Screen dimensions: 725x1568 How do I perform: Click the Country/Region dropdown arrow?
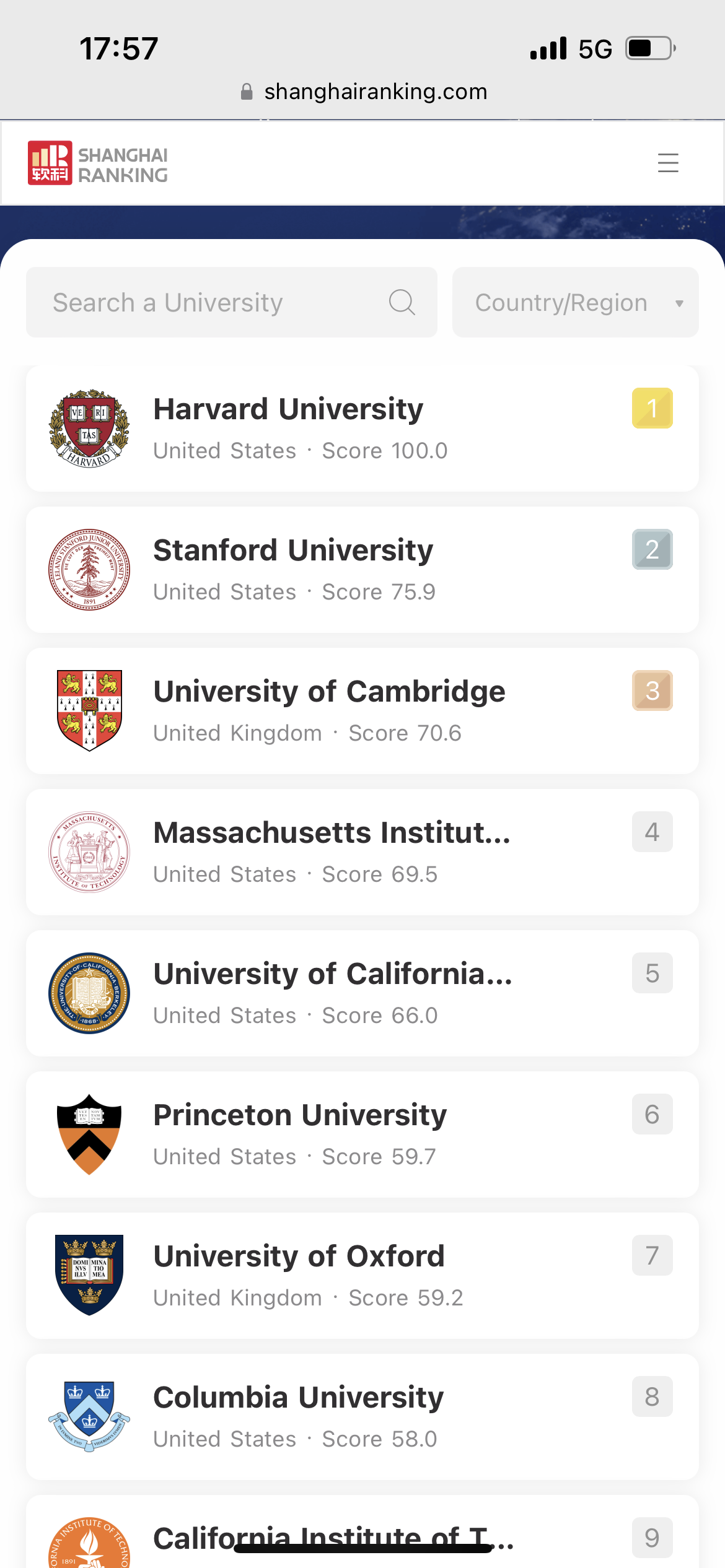pos(679,303)
